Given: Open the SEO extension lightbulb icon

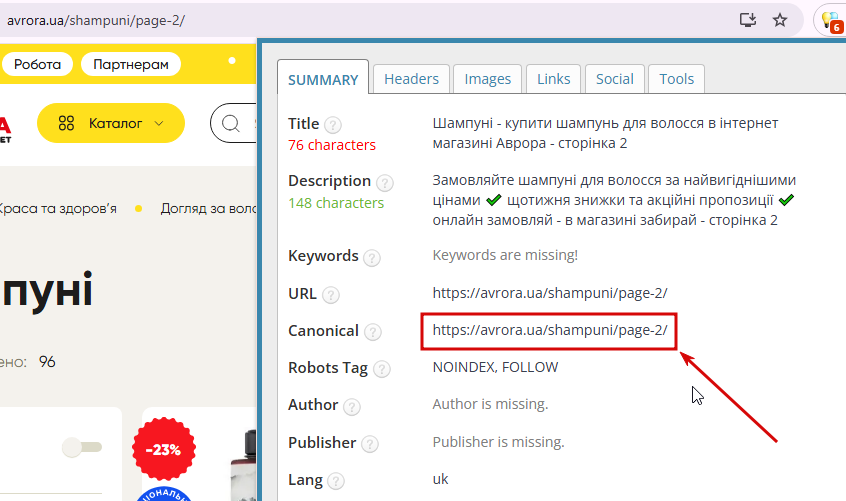Looking at the screenshot, I should (831, 21).
